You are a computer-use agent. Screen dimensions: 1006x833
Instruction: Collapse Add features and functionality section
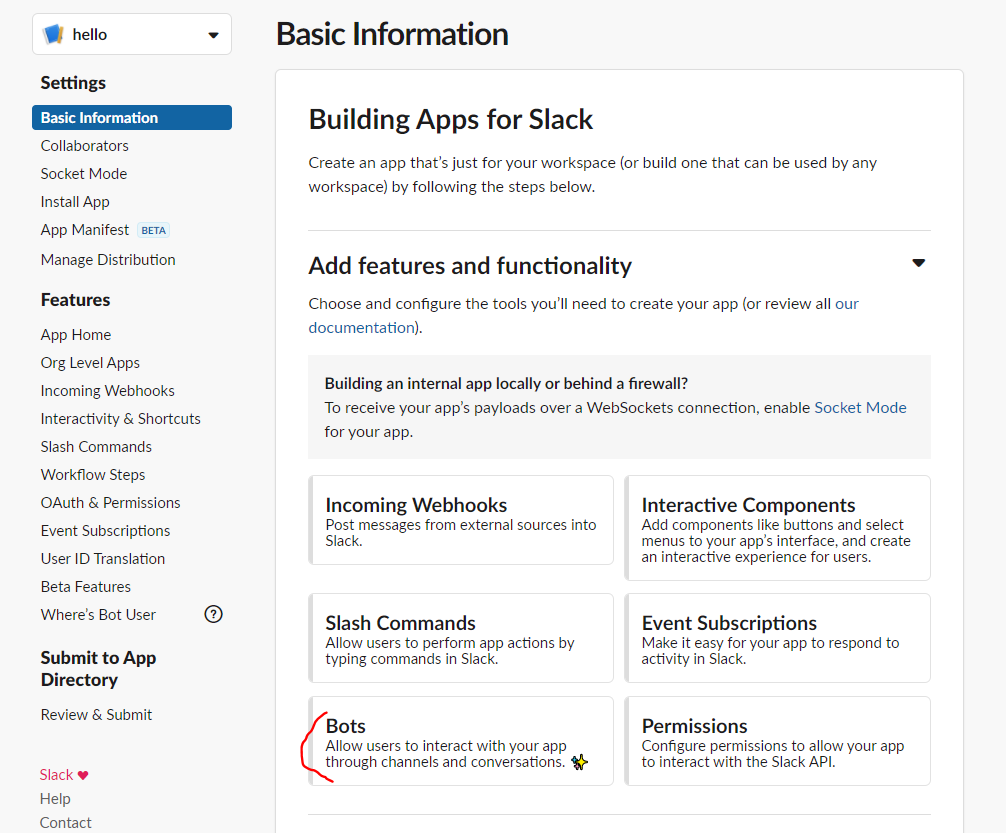tap(919, 262)
